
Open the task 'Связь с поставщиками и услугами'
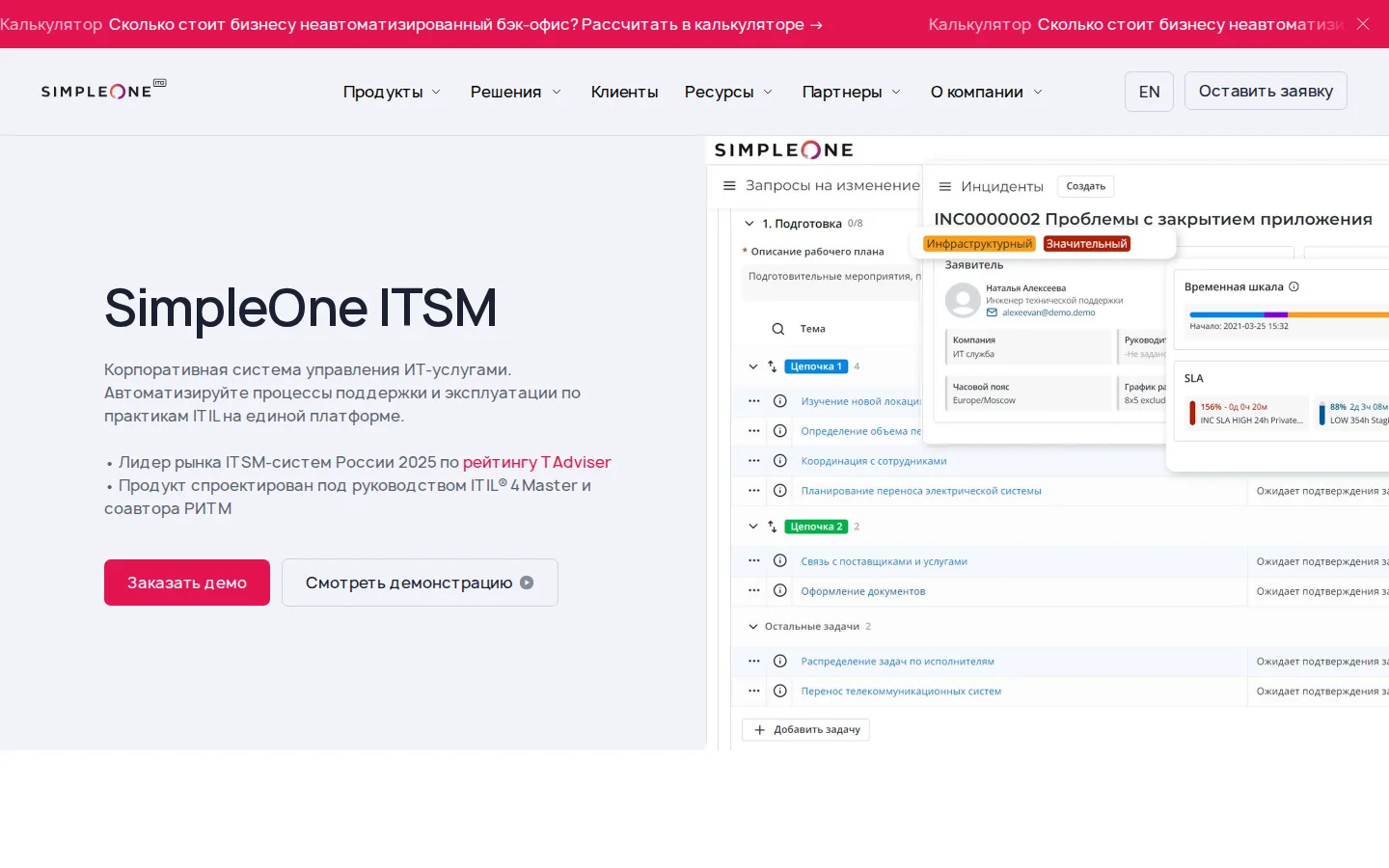pyautogui.click(x=884, y=561)
